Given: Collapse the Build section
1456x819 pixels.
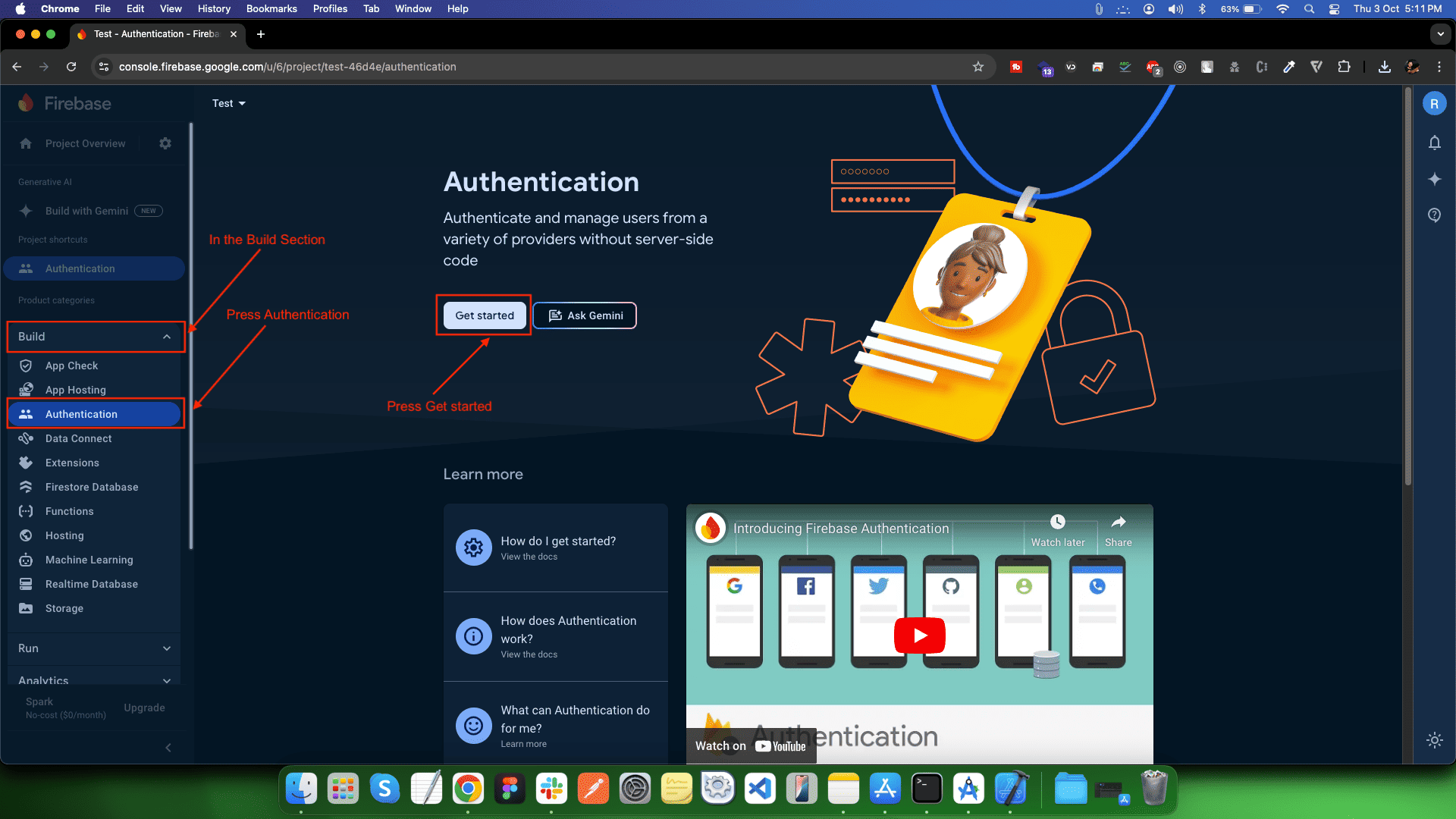Looking at the screenshot, I should 167,337.
